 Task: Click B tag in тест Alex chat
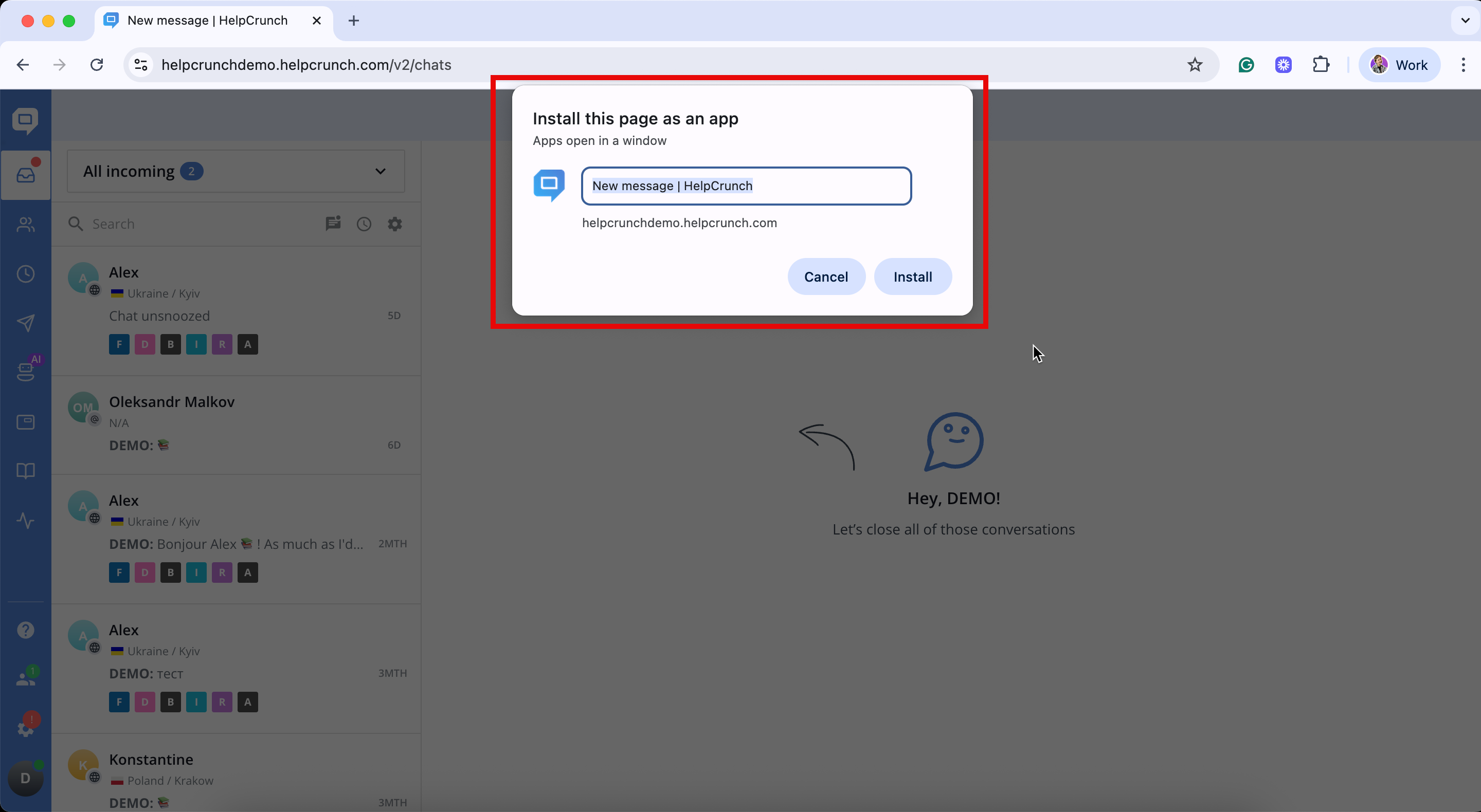pyautogui.click(x=171, y=702)
